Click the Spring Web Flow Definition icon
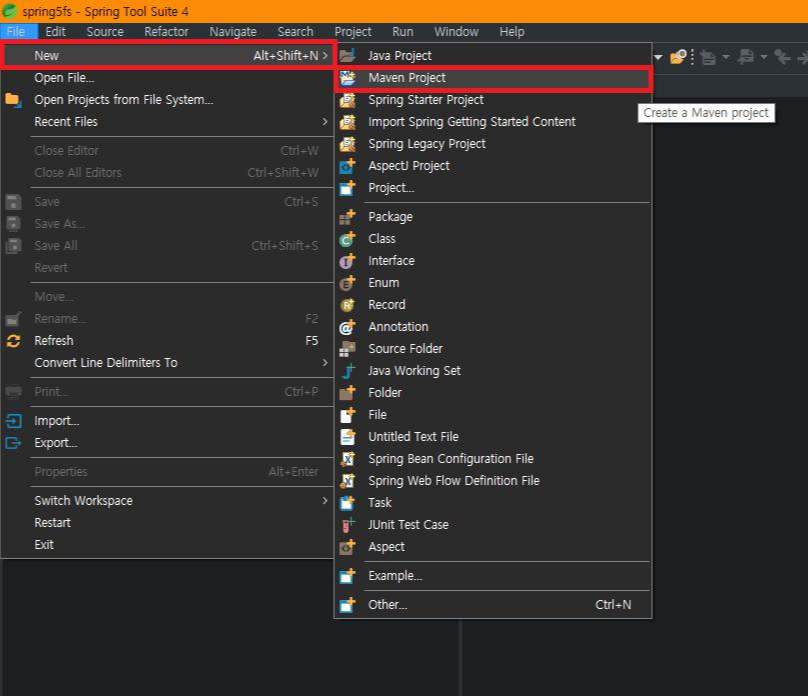The image size is (808, 696). (348, 481)
